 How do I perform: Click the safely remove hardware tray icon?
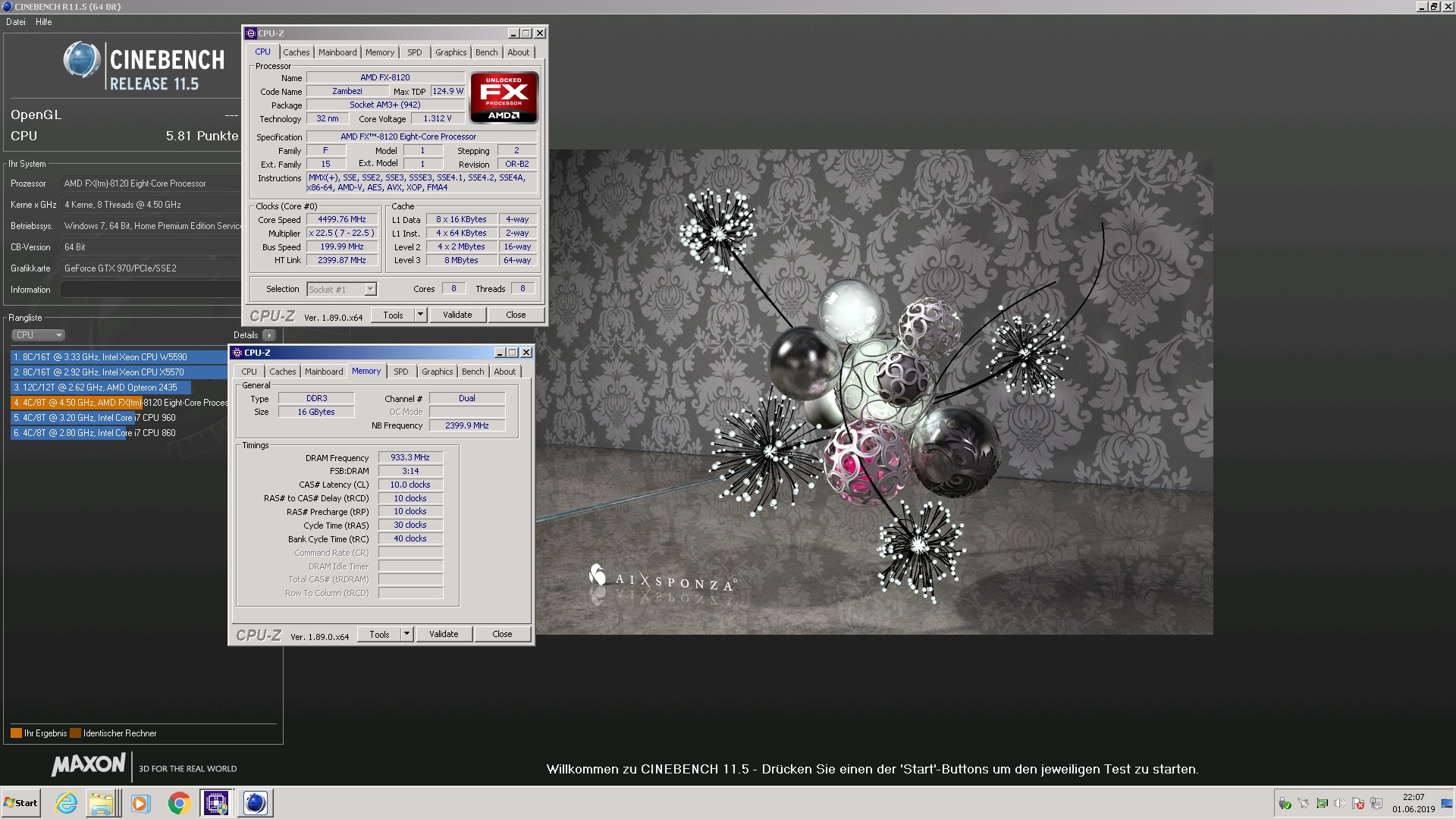click(1285, 804)
